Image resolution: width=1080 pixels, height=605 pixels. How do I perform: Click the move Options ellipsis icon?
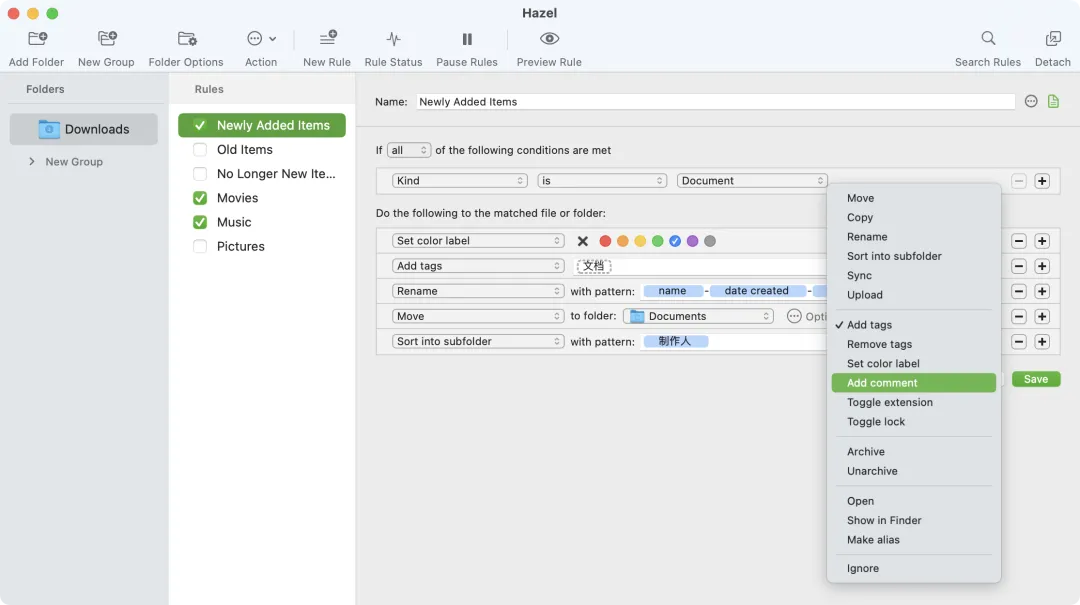(x=794, y=316)
